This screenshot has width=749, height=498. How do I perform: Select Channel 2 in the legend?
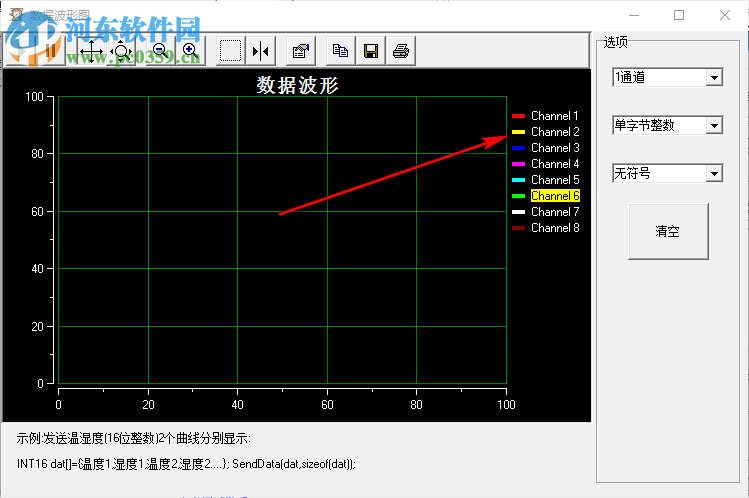coord(555,132)
